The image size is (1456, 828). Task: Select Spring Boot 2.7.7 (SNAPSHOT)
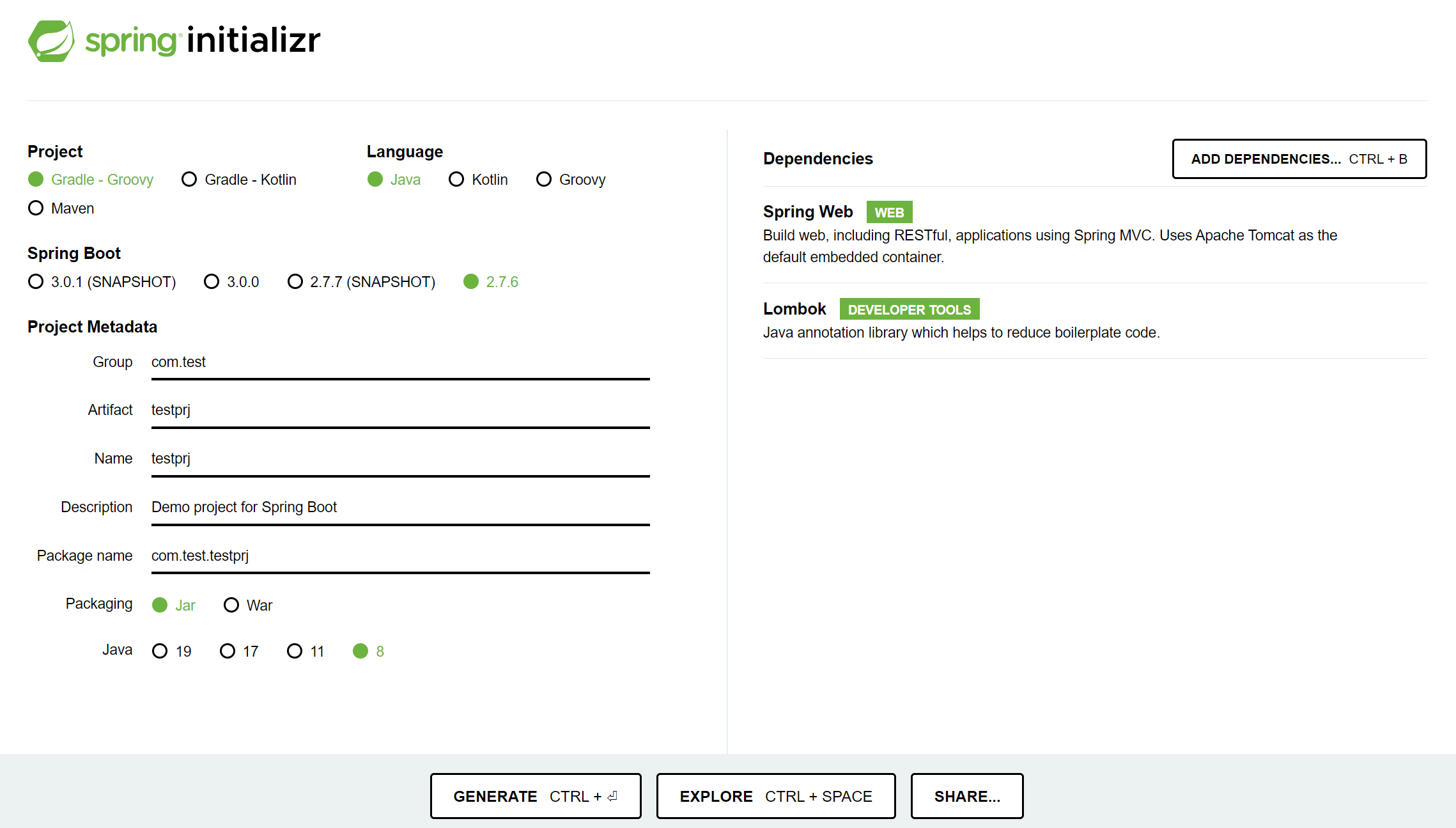[x=295, y=282]
